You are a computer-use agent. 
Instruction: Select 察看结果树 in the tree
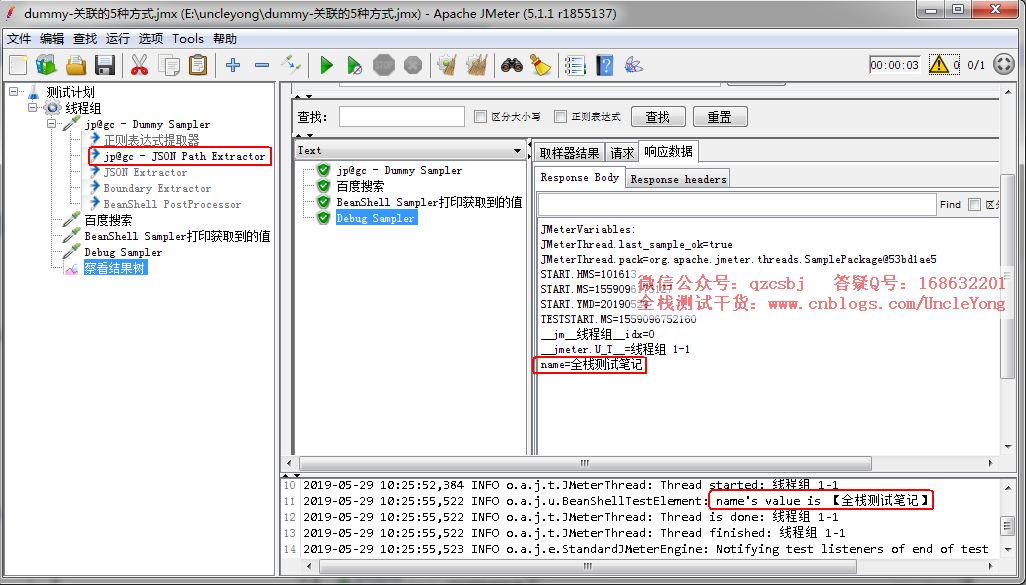[x=115, y=268]
